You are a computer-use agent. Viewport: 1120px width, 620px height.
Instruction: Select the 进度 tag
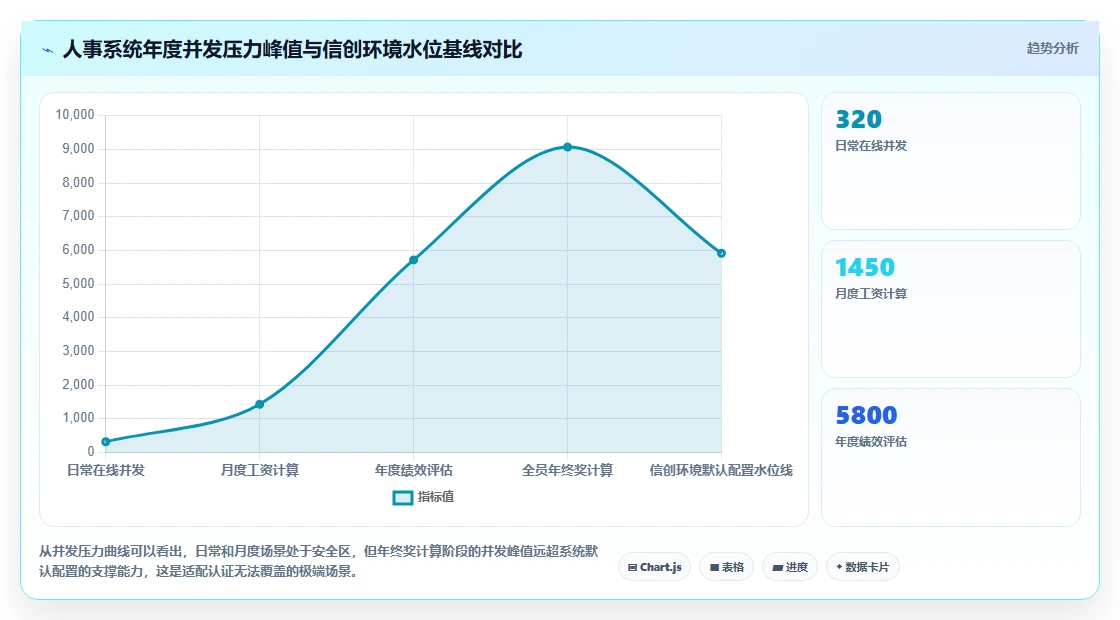pos(790,567)
